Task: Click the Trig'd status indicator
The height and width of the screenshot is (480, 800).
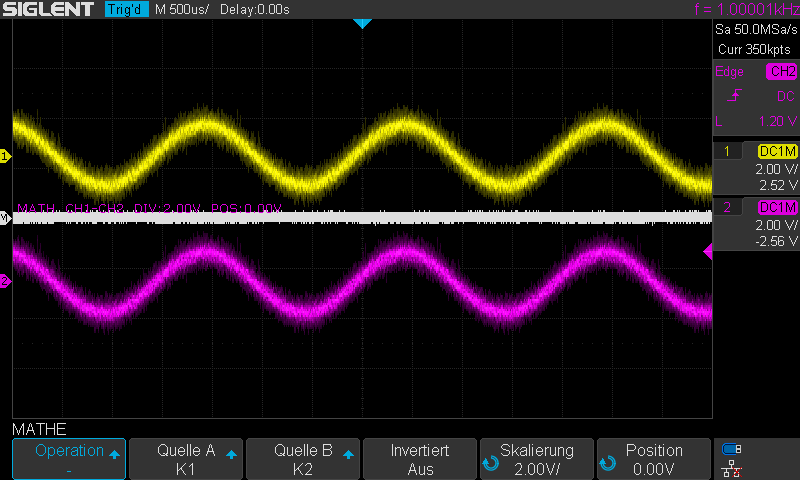Action: coord(127,9)
